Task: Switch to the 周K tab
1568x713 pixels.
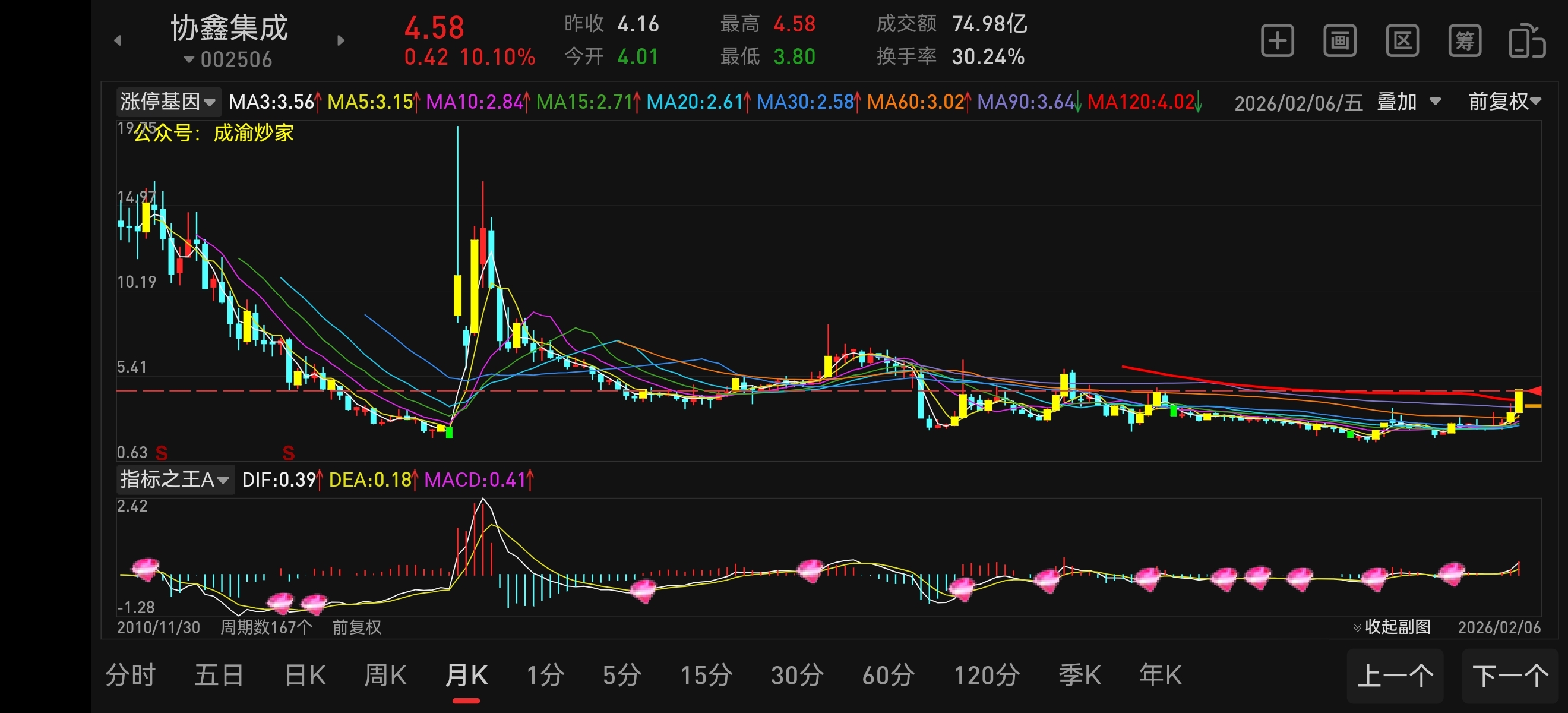Action: click(385, 675)
